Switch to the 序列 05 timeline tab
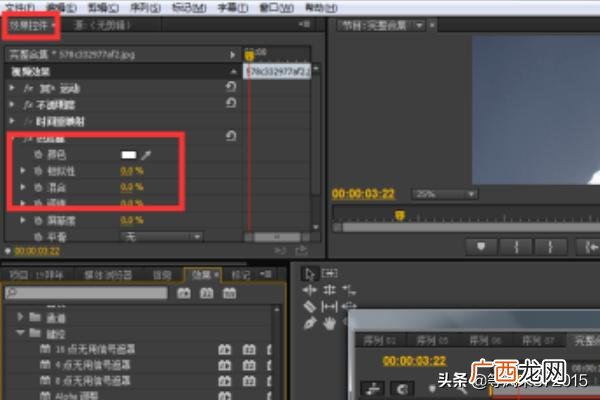The width and height of the screenshot is (600, 400). tap(432, 340)
